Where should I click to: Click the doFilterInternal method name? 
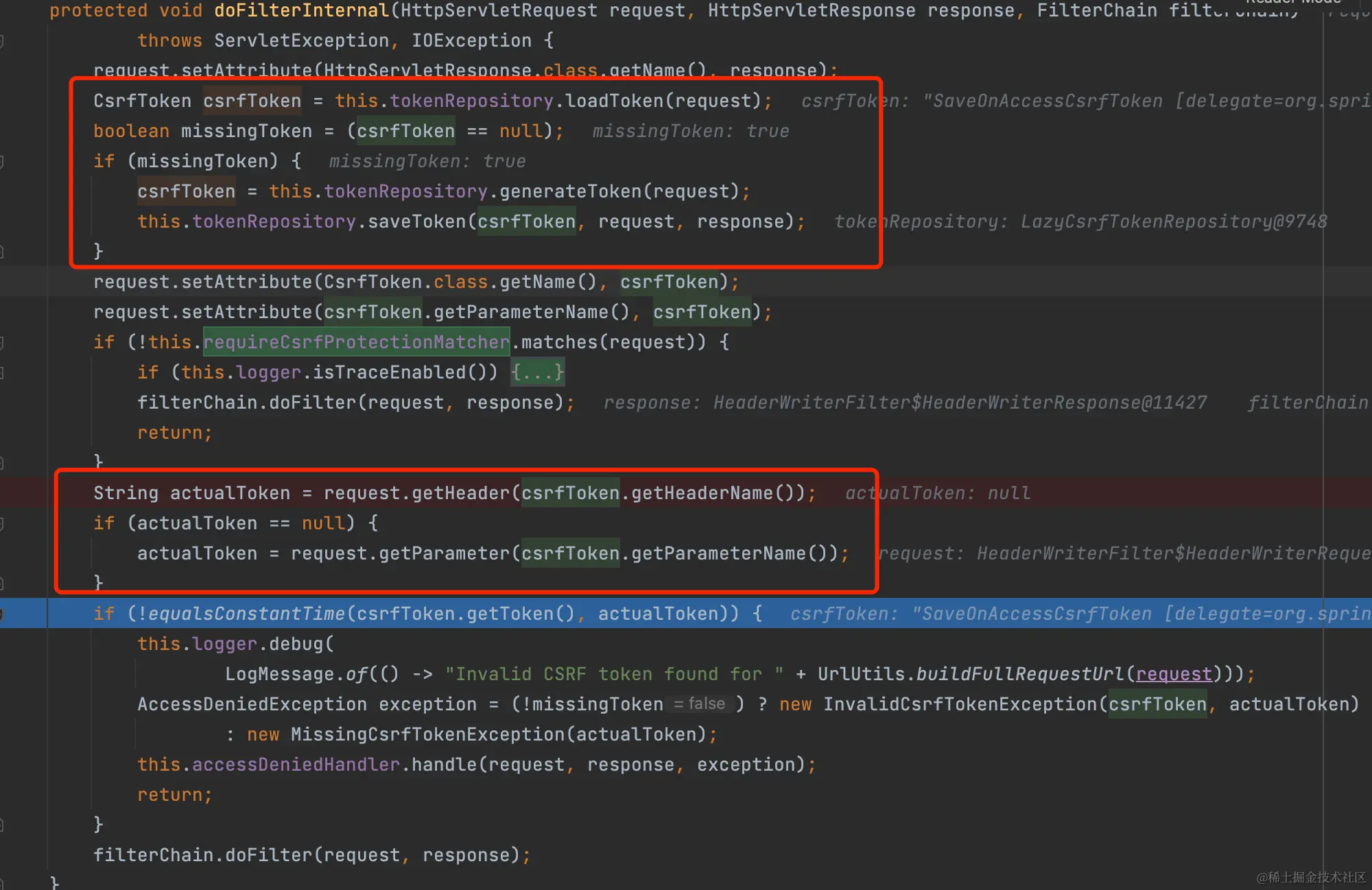pos(301,11)
